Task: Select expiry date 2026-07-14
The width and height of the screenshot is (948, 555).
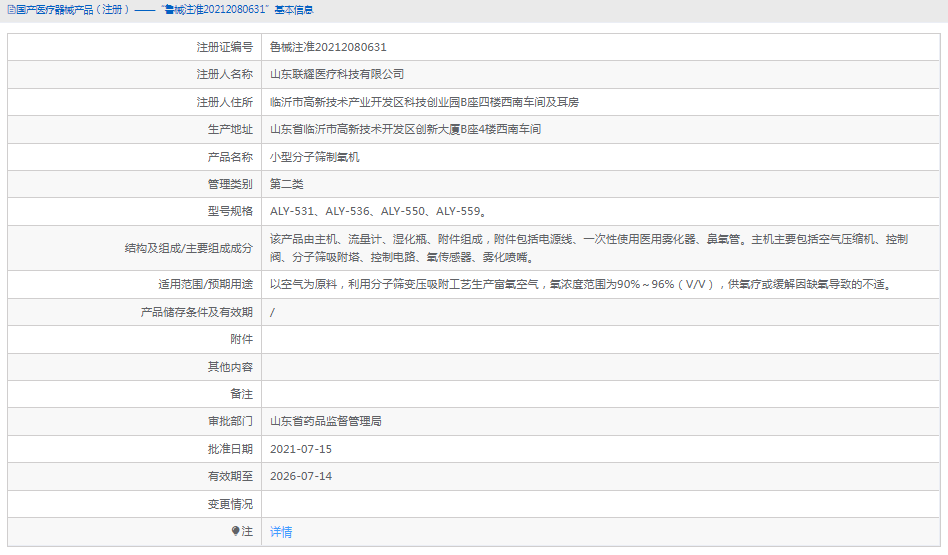Action: 300,476
